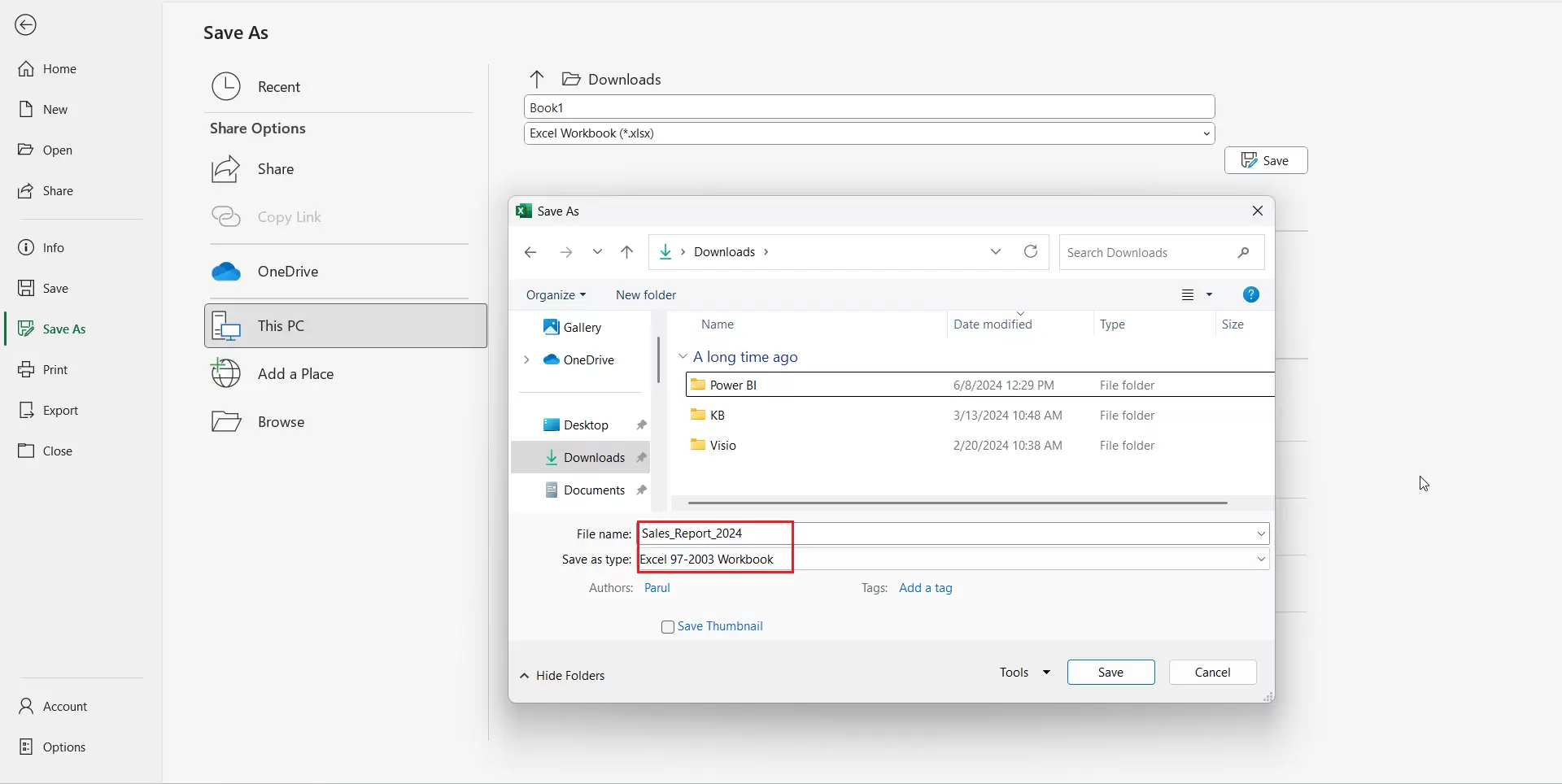Image resolution: width=1562 pixels, height=784 pixels.
Task: Open the Tools dropdown
Action: pyautogui.click(x=1025, y=672)
